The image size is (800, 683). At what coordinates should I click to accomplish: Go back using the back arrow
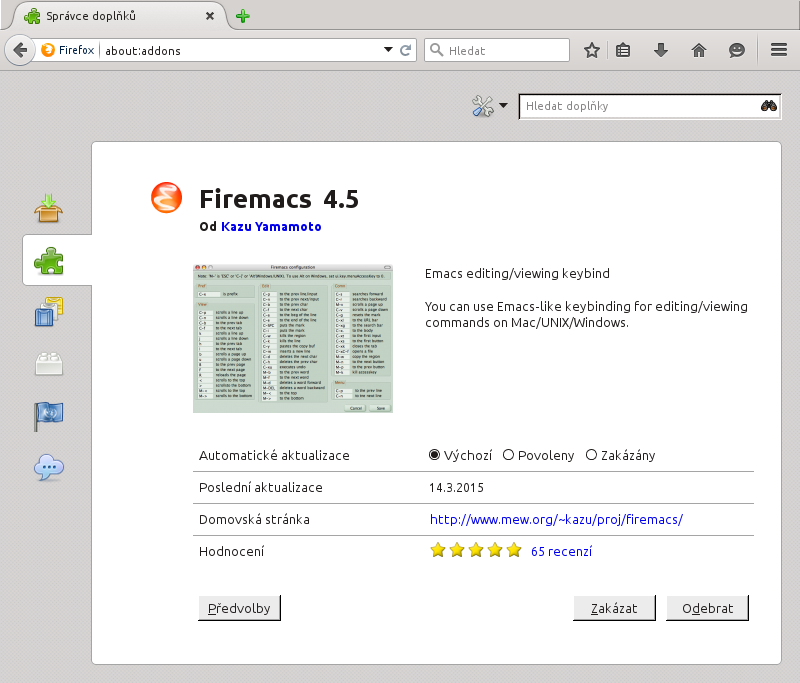coord(20,50)
